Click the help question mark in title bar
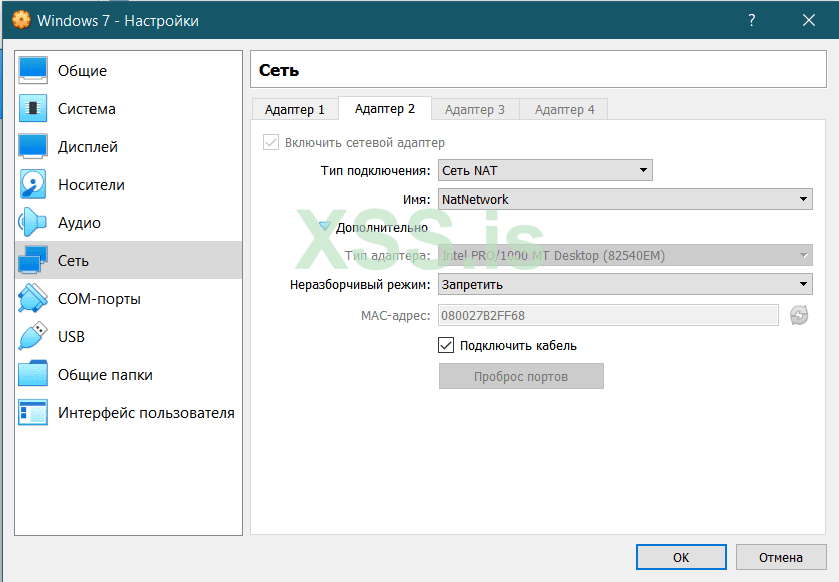 click(x=752, y=20)
